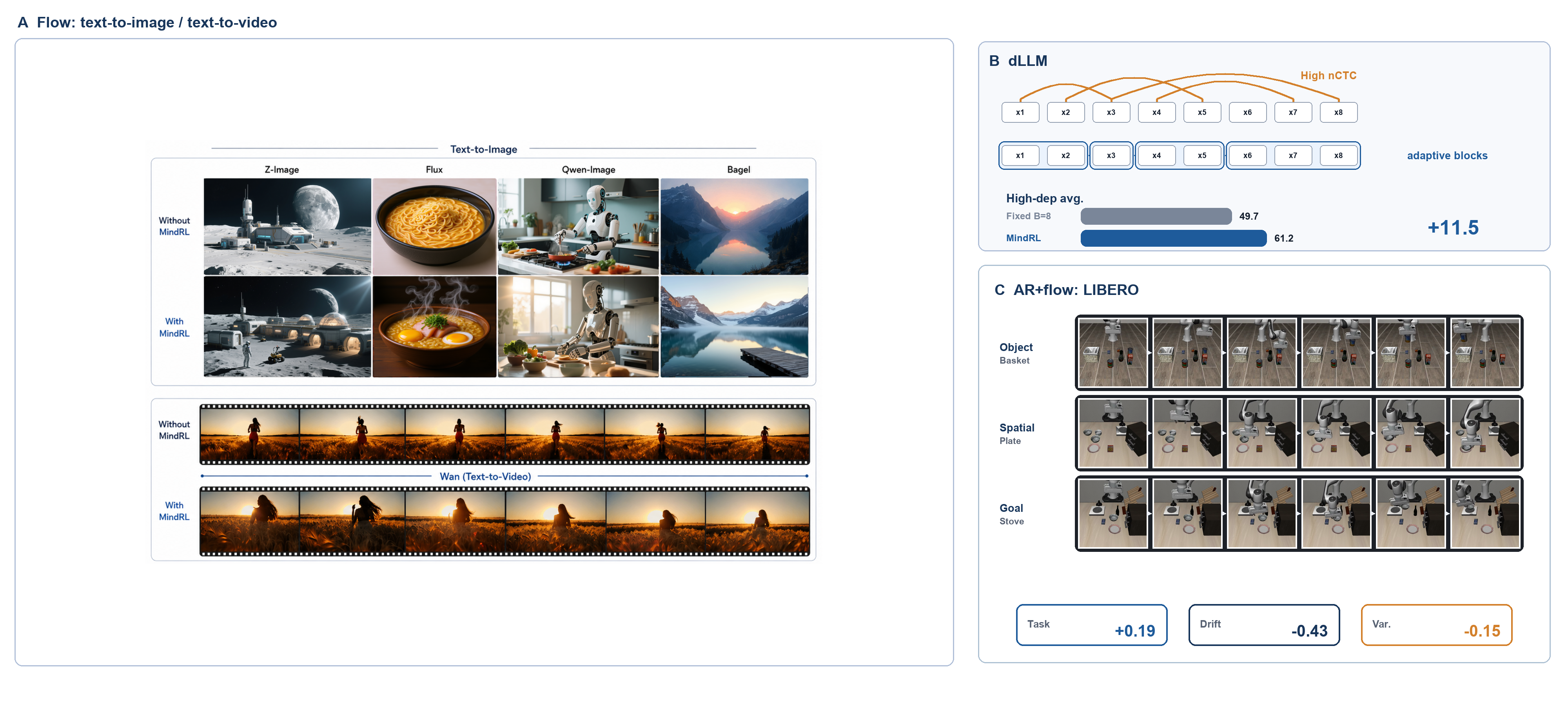Click the 'Qwen-Image' column label

[588, 170]
